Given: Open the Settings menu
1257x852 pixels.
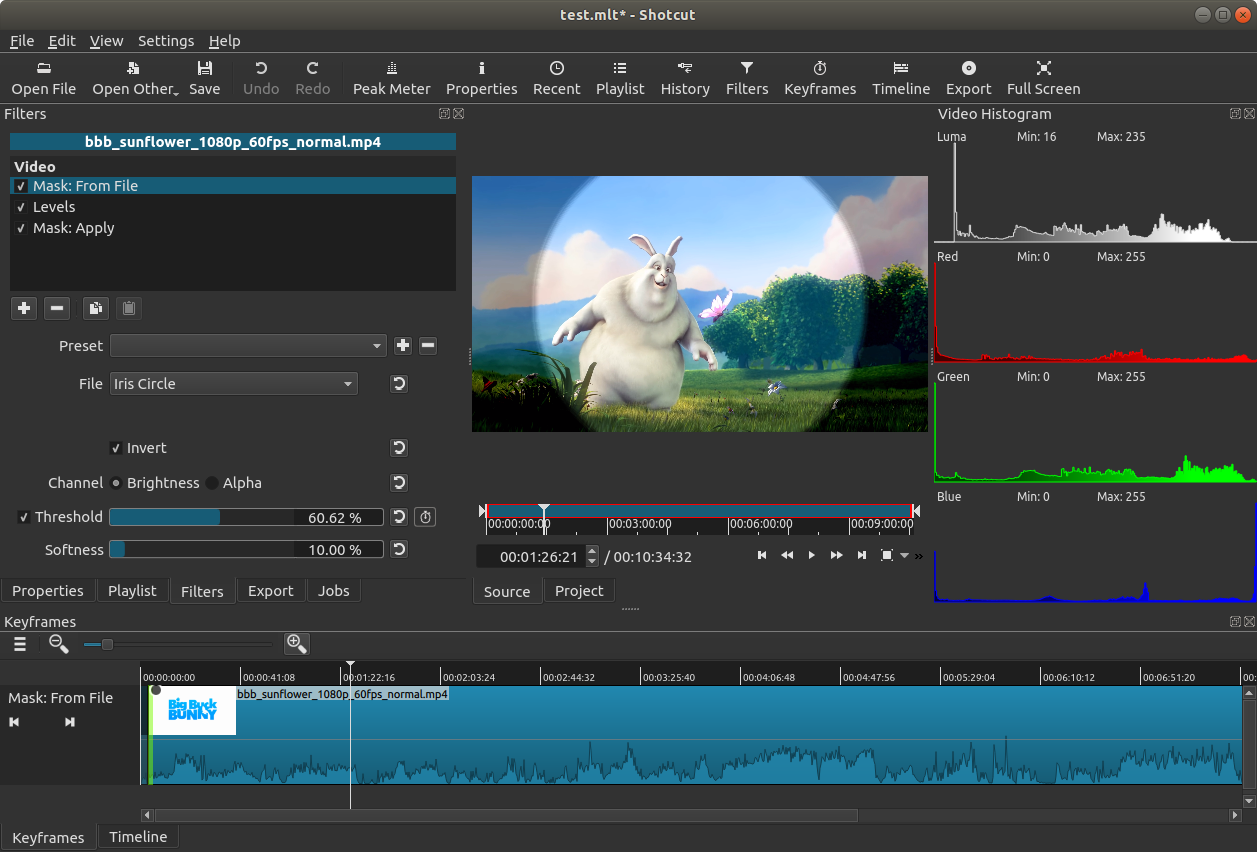Looking at the screenshot, I should [166, 40].
